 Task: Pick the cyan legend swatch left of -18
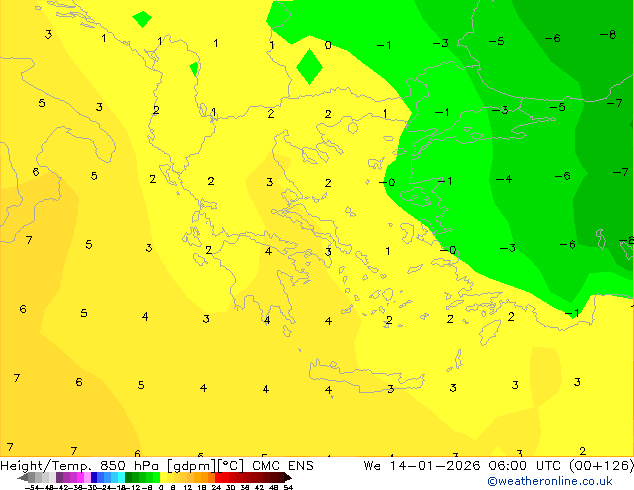(121, 477)
